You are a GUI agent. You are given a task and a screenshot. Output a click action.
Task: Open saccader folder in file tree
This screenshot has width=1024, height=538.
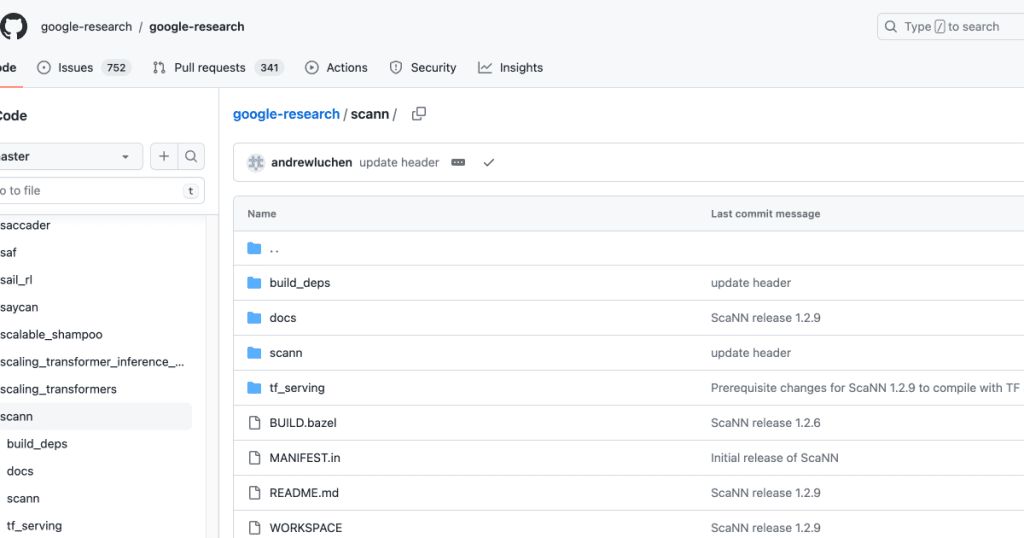pos(25,225)
